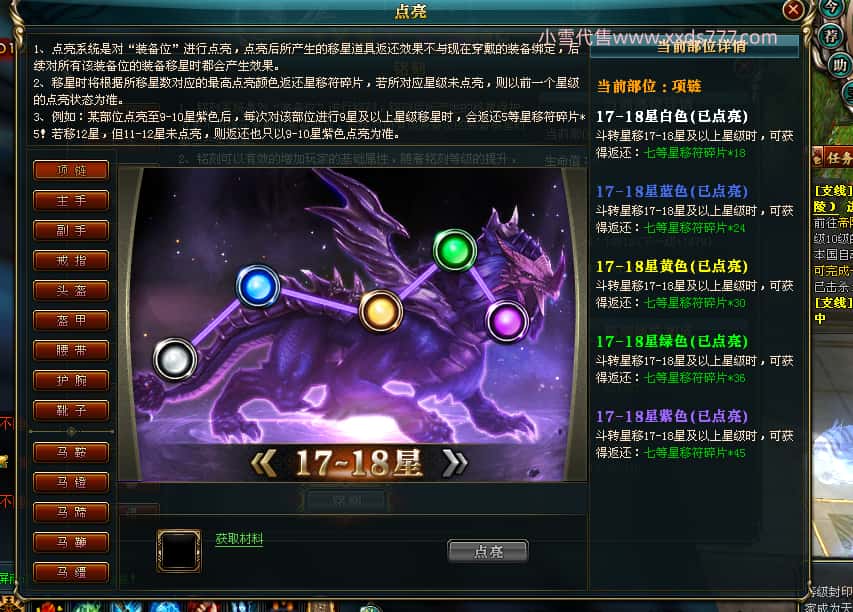Go to next star level arrow

click(x=454, y=464)
